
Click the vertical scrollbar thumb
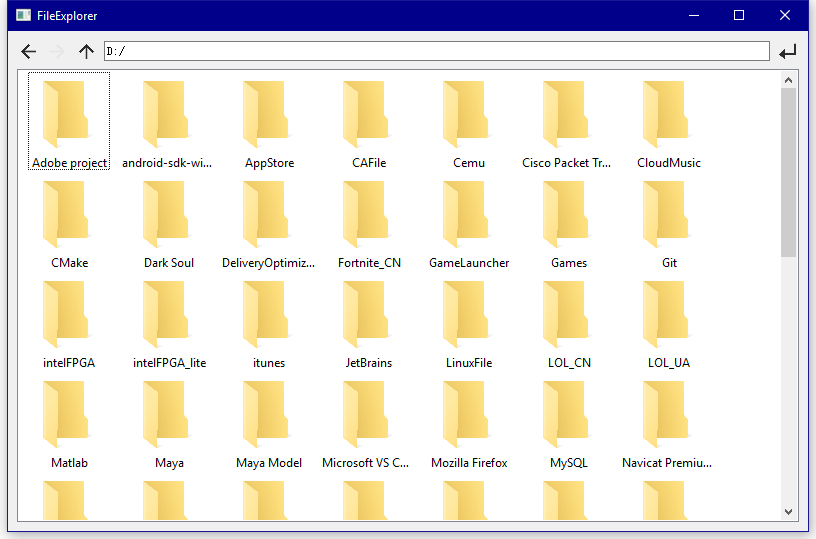[788, 172]
